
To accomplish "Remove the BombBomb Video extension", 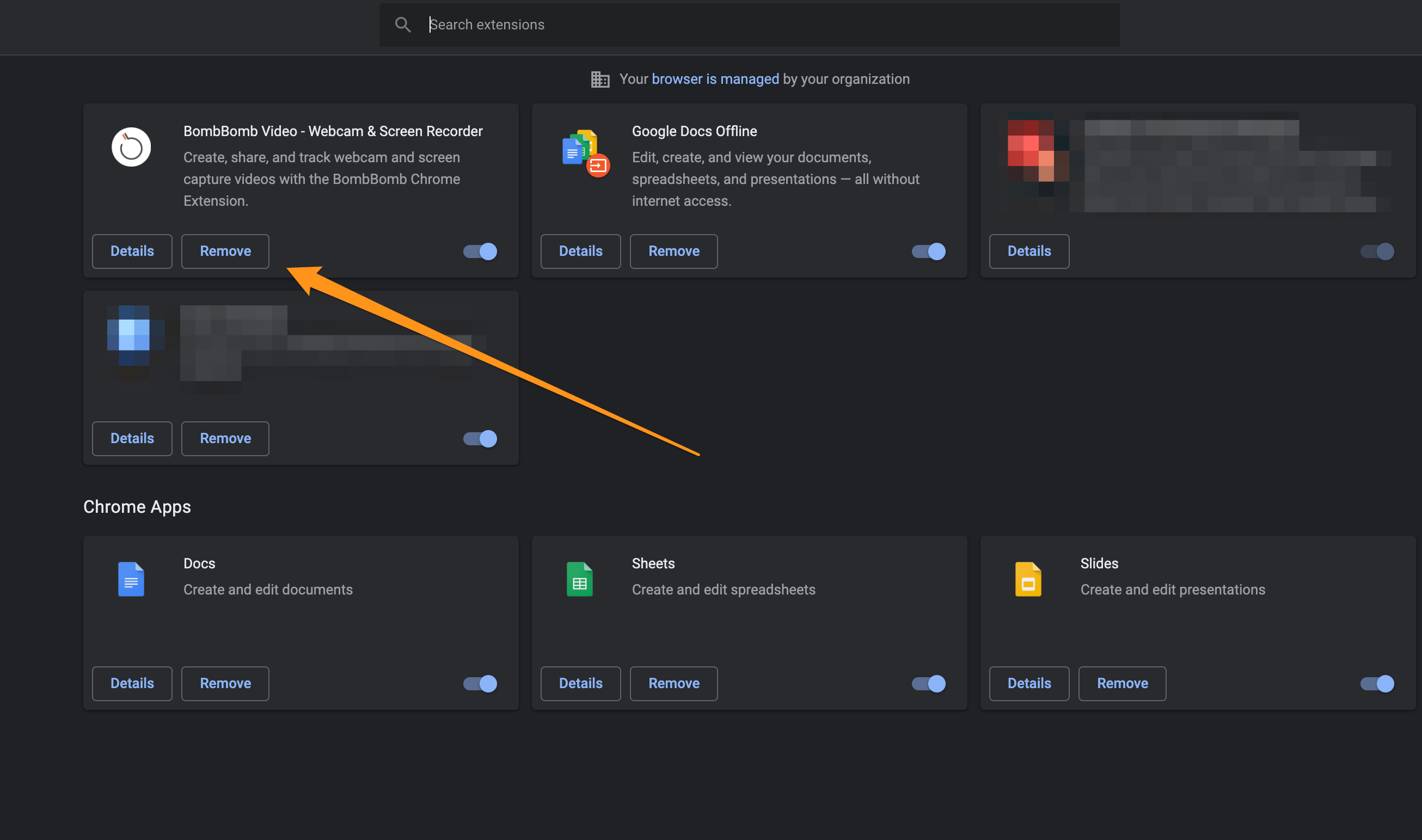I will click(225, 252).
